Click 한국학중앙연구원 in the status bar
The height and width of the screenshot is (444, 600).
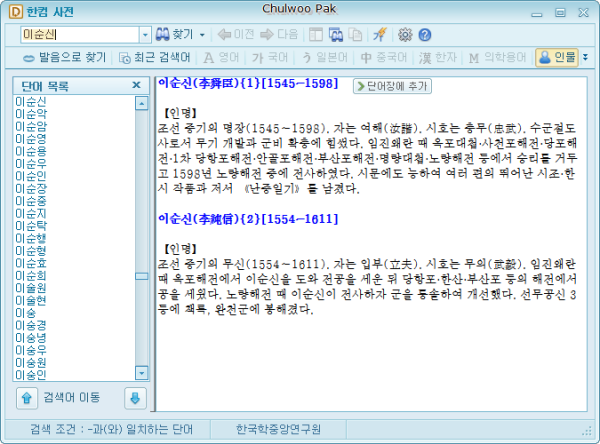(278, 429)
